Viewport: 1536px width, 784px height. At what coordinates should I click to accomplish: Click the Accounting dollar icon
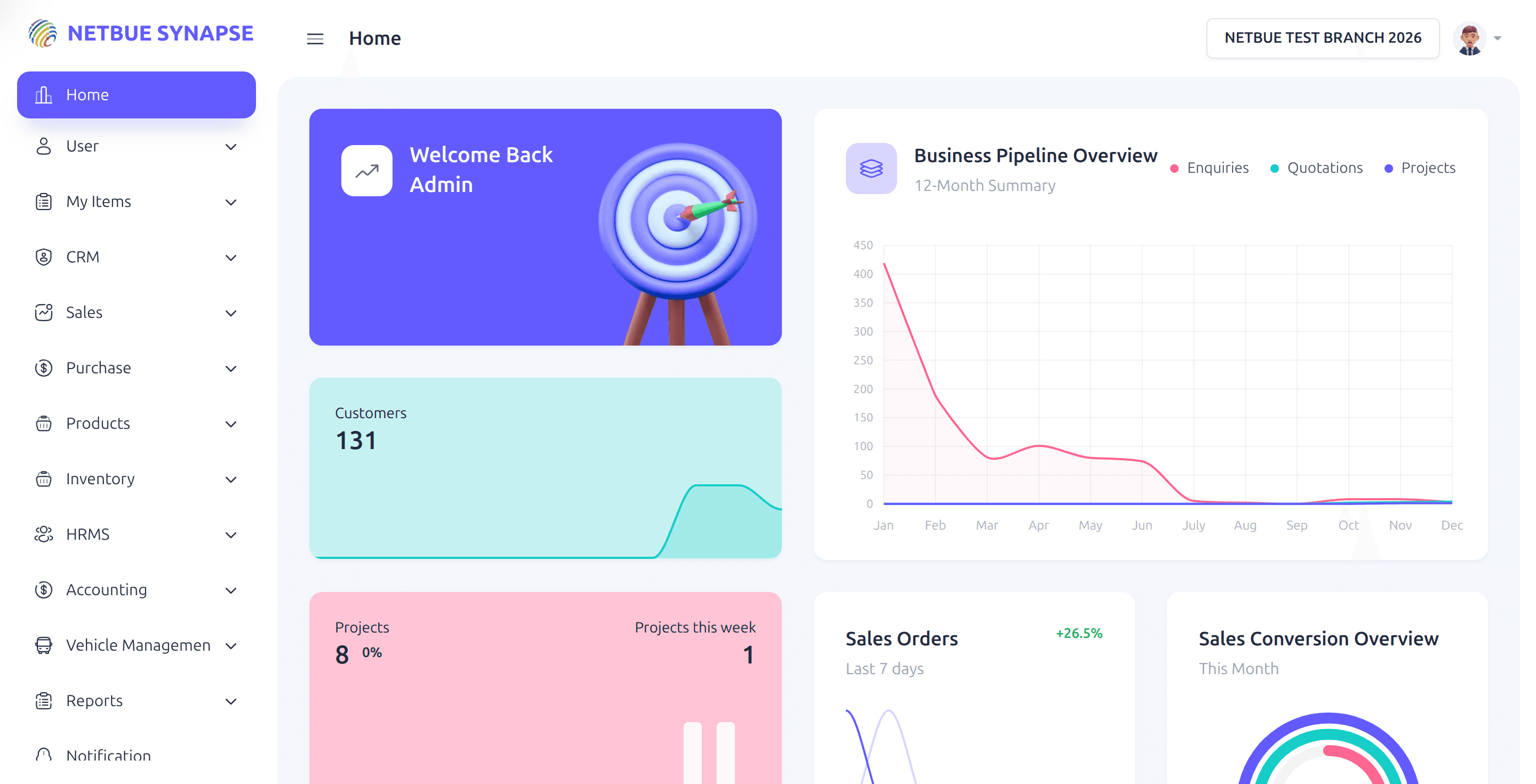point(44,590)
